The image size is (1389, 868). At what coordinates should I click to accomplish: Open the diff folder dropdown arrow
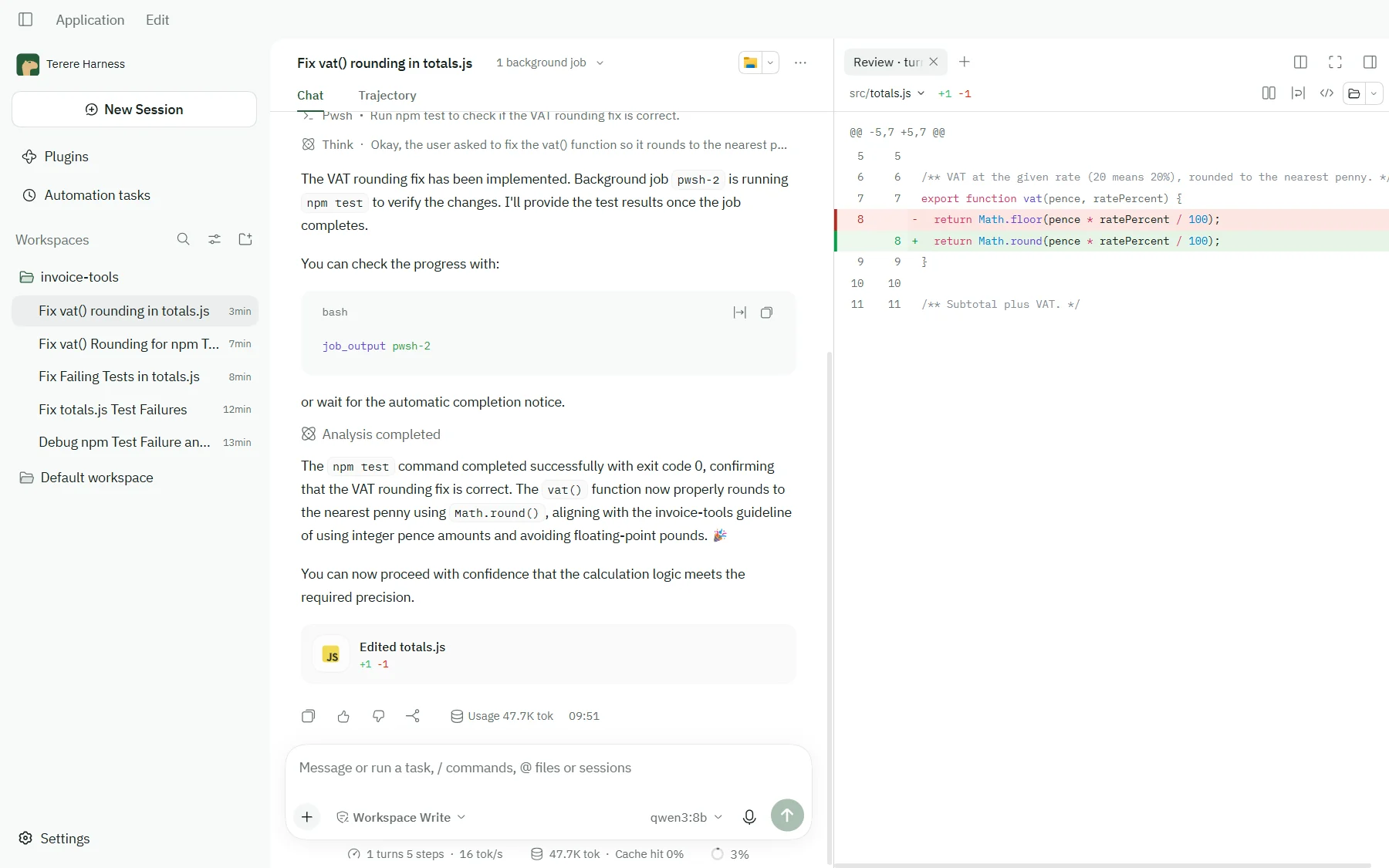(x=1374, y=93)
